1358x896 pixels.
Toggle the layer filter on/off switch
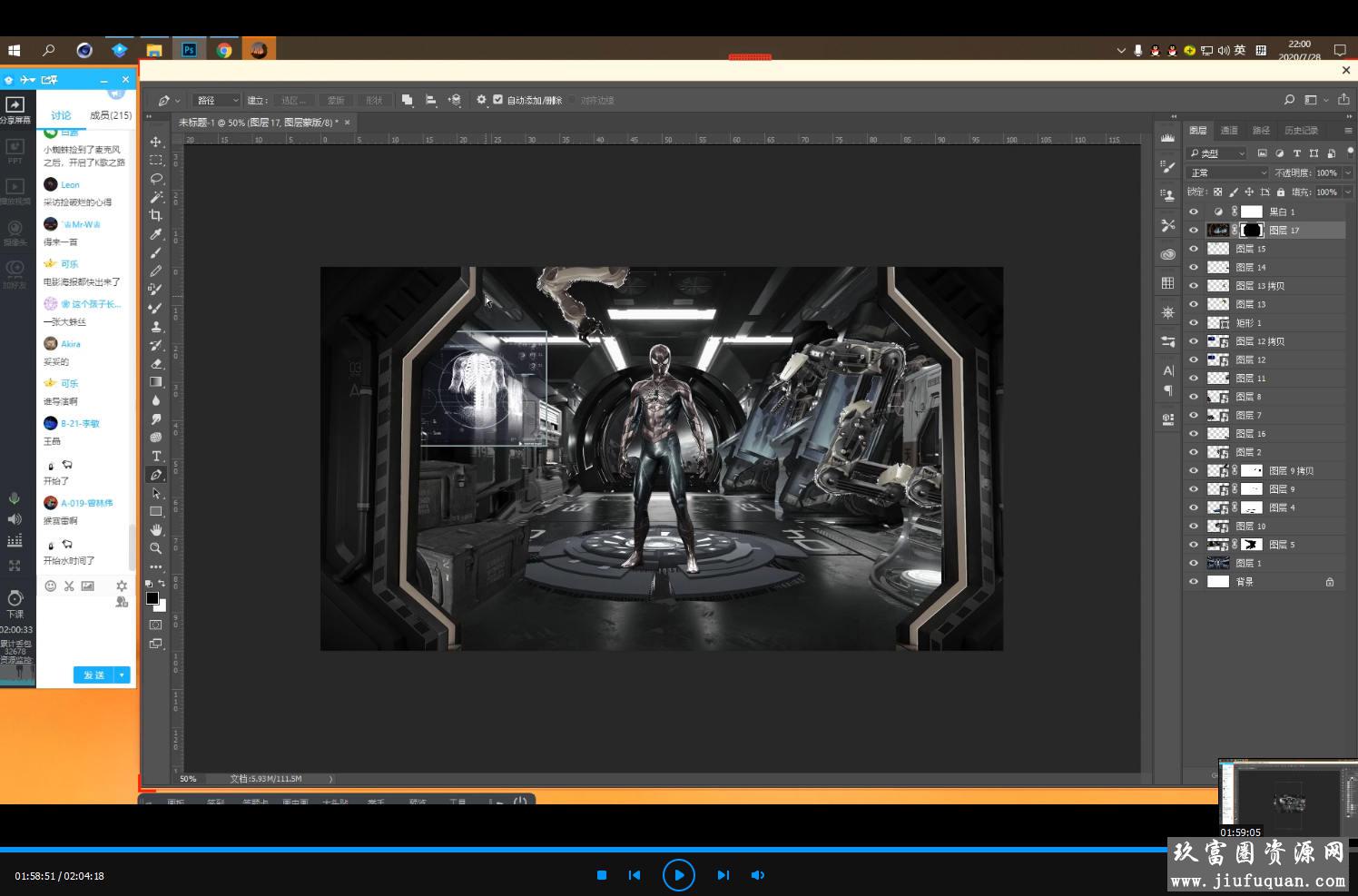1350,152
